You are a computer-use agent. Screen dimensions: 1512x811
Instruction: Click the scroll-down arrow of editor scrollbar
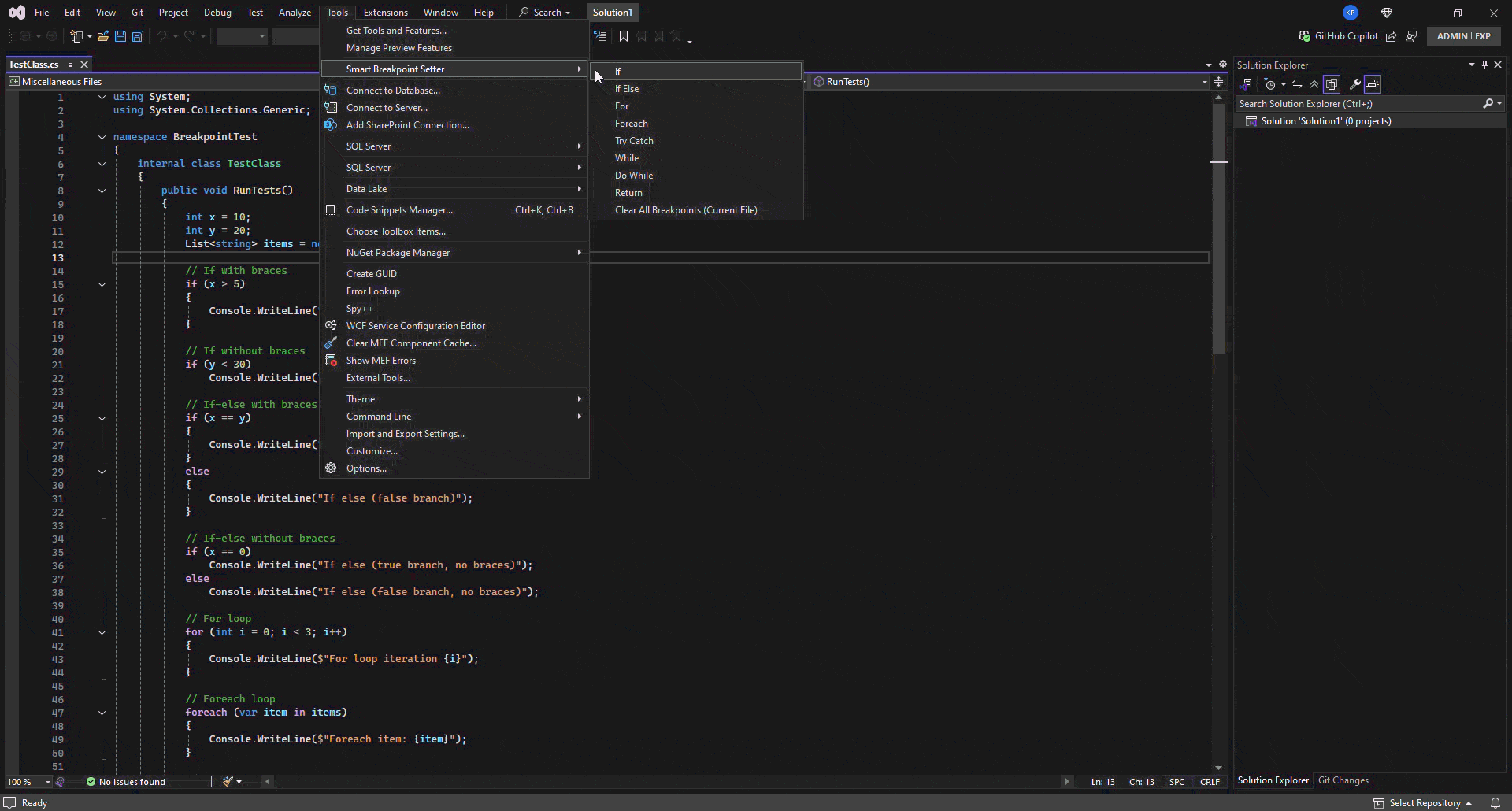(1218, 768)
